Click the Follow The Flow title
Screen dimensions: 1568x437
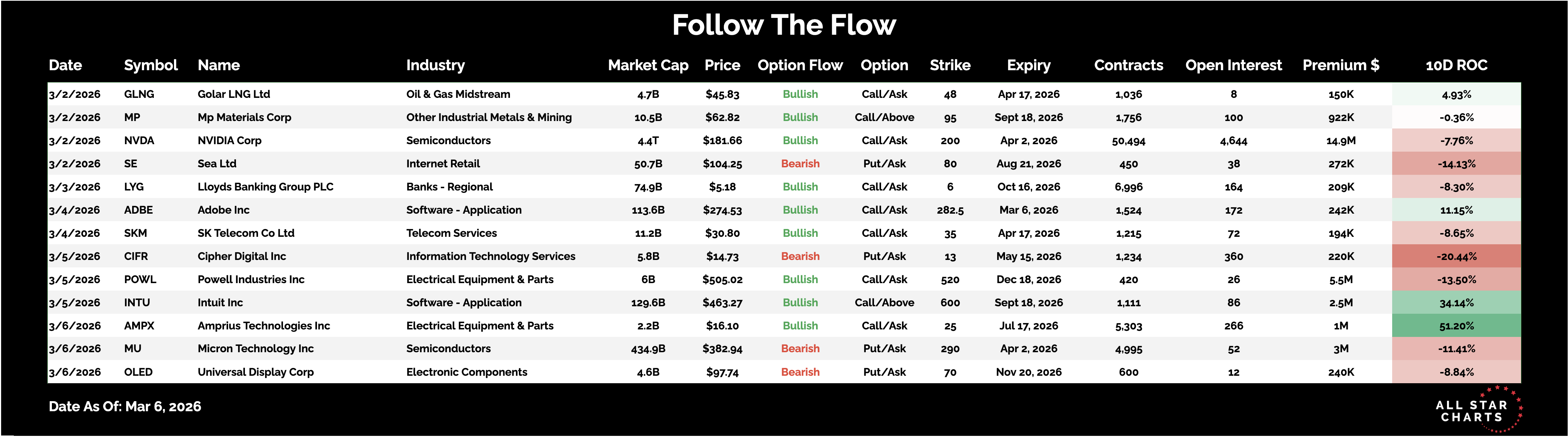pos(783,25)
